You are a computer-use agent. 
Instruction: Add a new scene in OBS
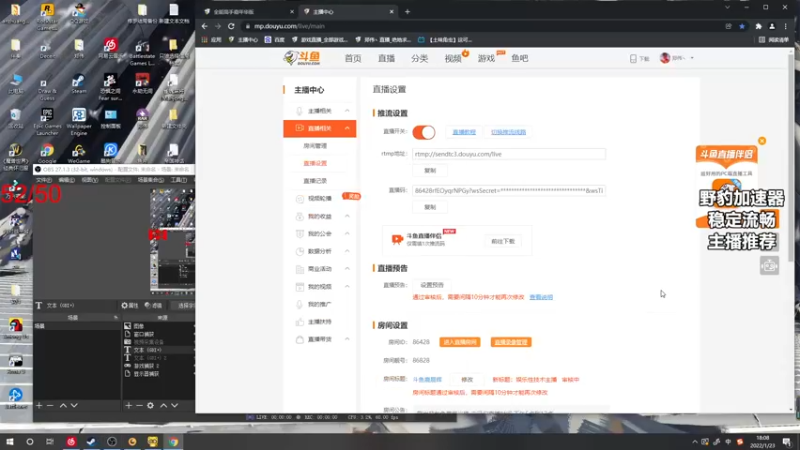coord(39,405)
